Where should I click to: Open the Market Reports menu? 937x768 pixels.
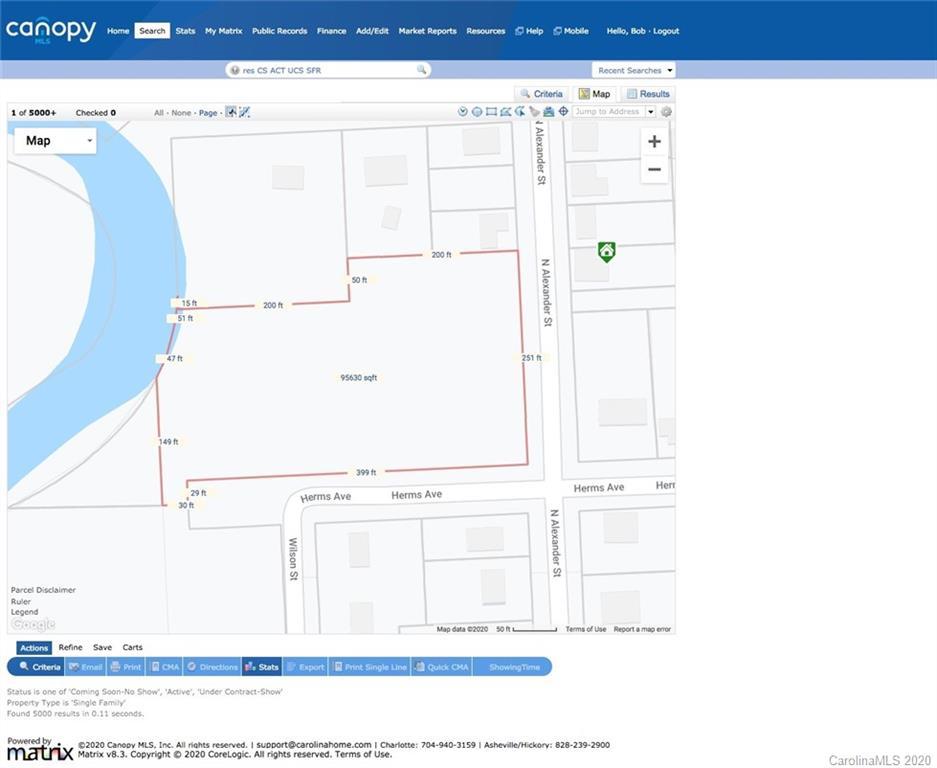(x=427, y=31)
